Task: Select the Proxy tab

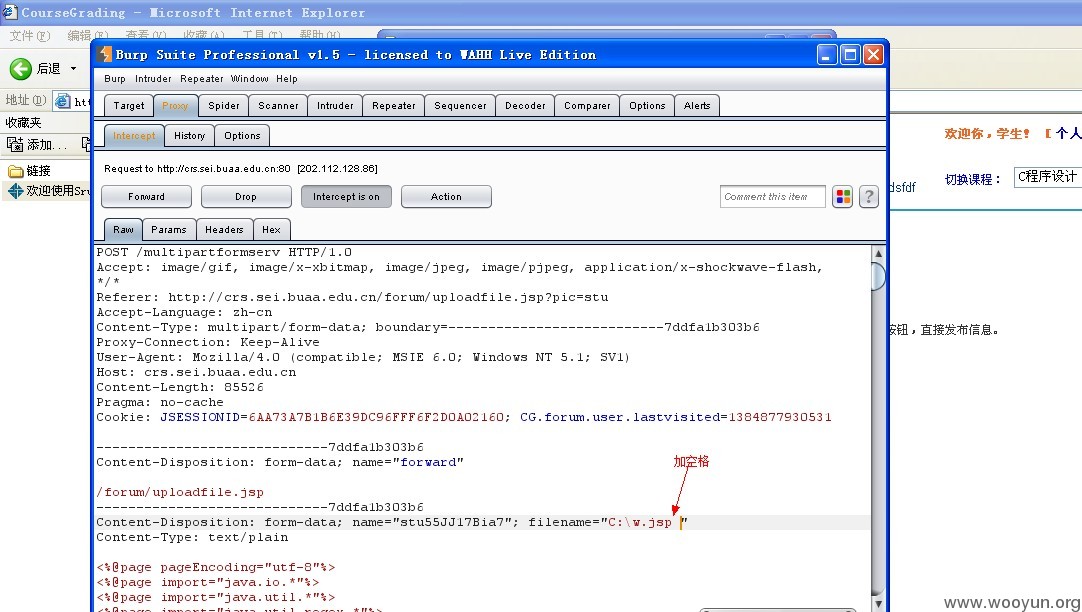Action: (175, 106)
